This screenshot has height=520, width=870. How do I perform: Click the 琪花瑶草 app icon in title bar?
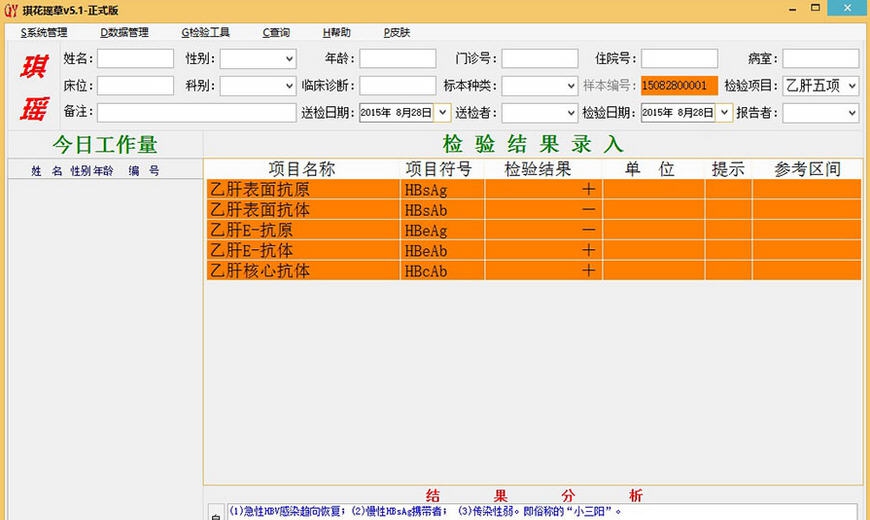11,9
